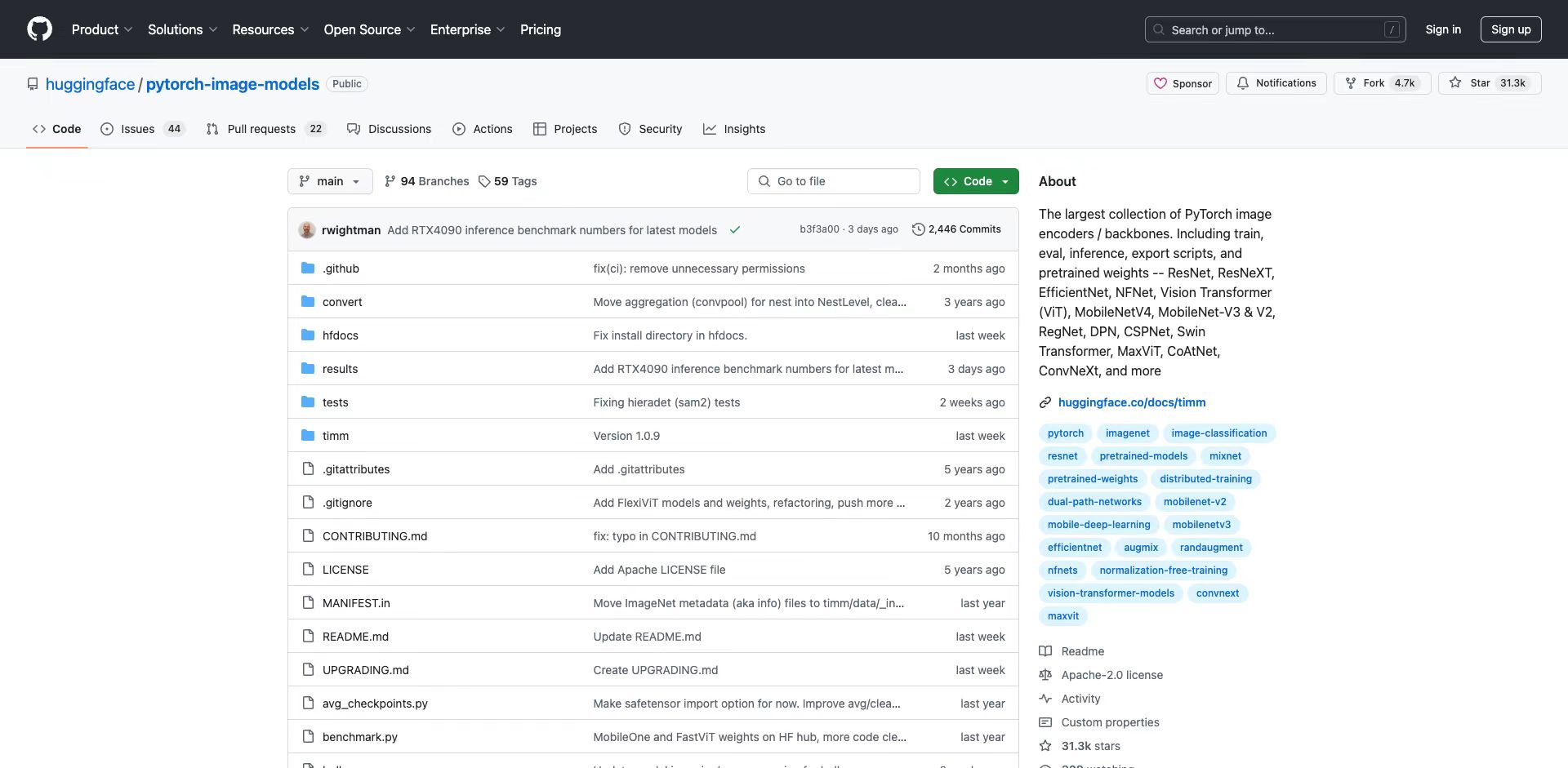Click the Notifications bell icon

tap(1243, 83)
